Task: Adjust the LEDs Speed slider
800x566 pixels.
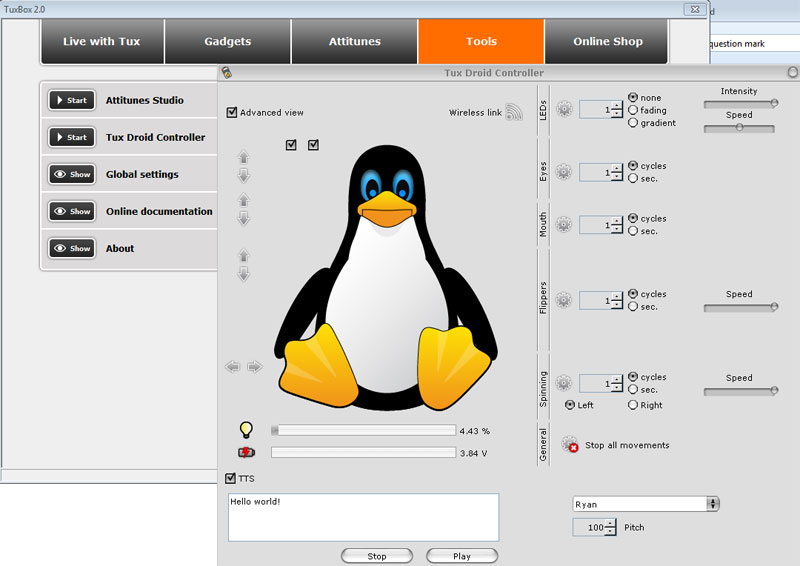Action: point(739,128)
